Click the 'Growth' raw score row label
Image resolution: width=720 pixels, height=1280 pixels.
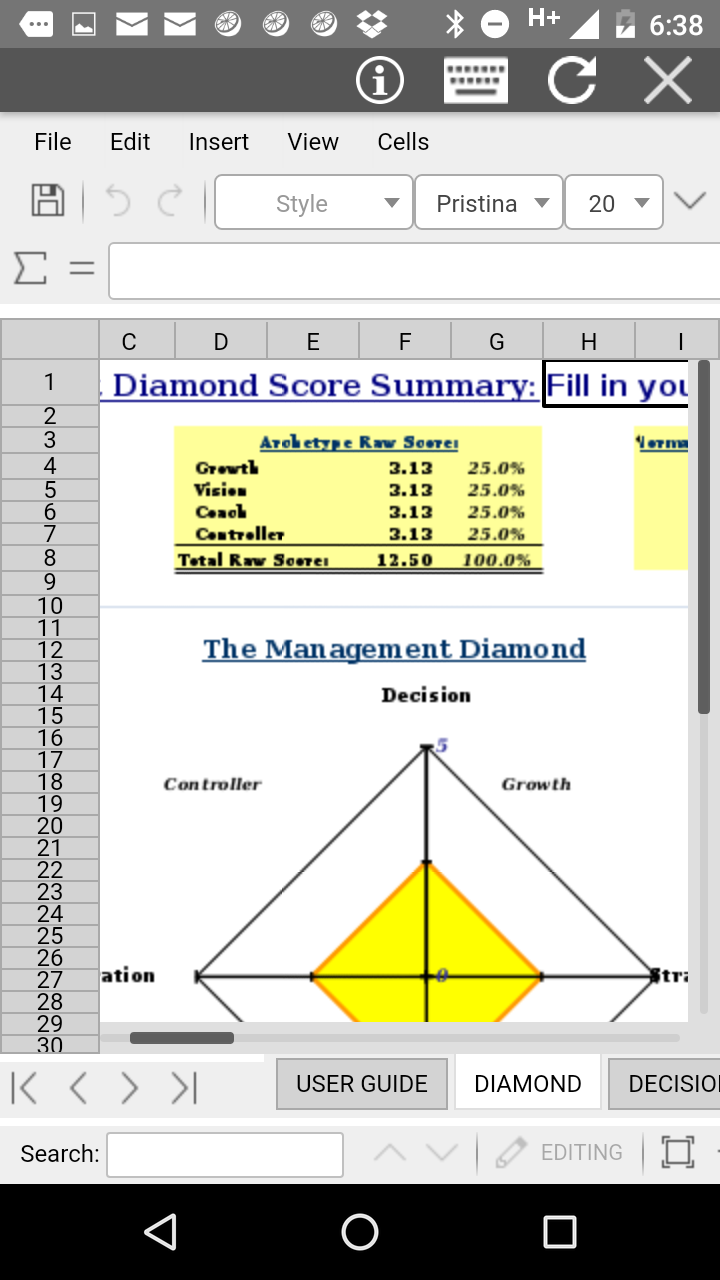pyautogui.click(x=227, y=468)
